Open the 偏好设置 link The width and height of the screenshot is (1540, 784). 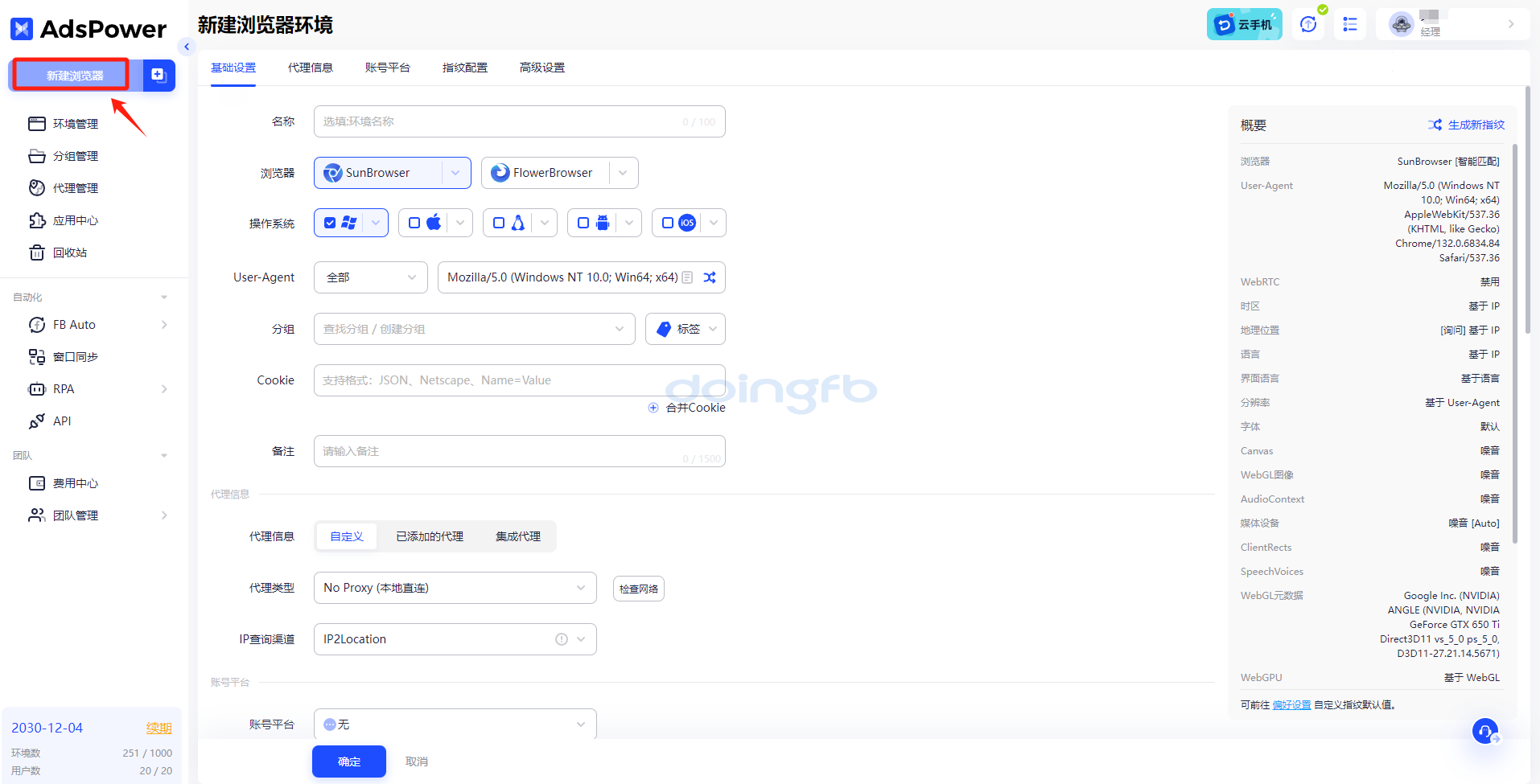coord(1291,705)
